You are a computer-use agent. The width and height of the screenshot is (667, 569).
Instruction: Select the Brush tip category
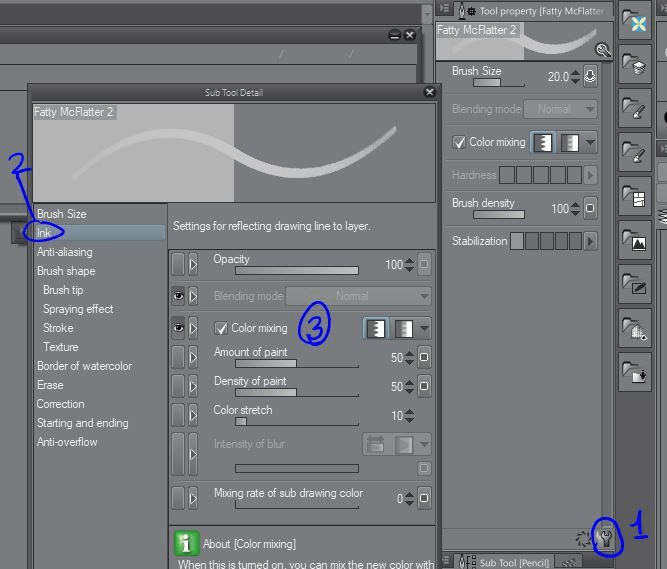point(63,290)
